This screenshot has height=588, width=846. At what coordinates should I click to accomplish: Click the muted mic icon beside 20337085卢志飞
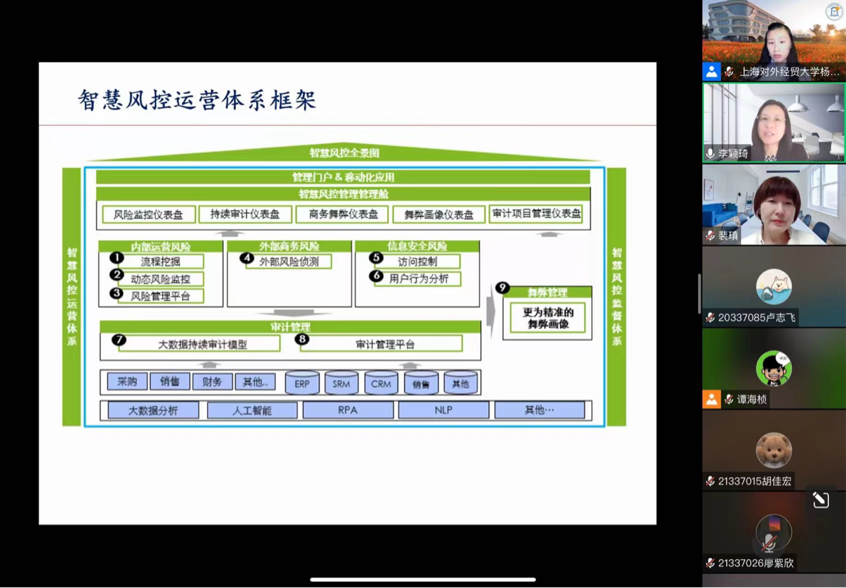[x=711, y=317]
